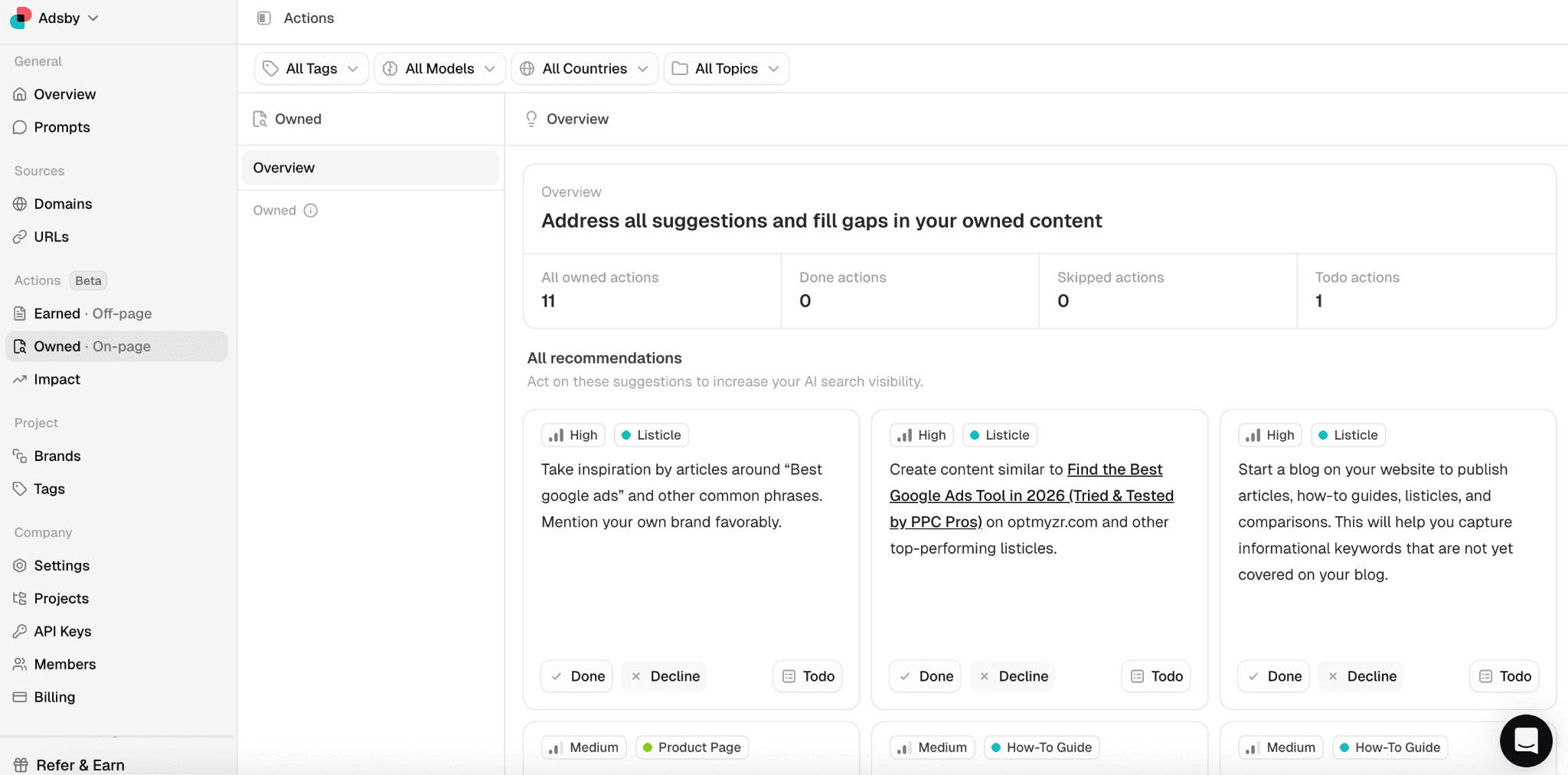The height and width of the screenshot is (775, 1568).
Task: Expand the All Countries filter
Action: pos(584,69)
